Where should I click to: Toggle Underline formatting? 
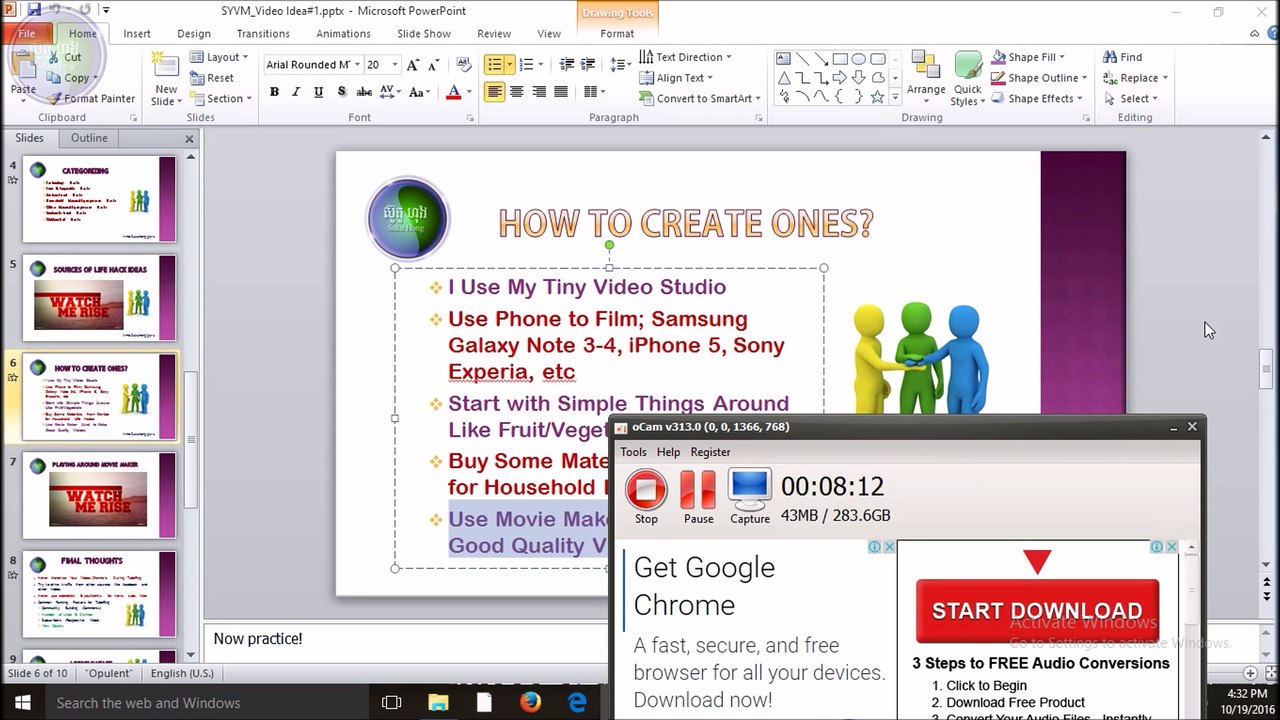click(318, 92)
